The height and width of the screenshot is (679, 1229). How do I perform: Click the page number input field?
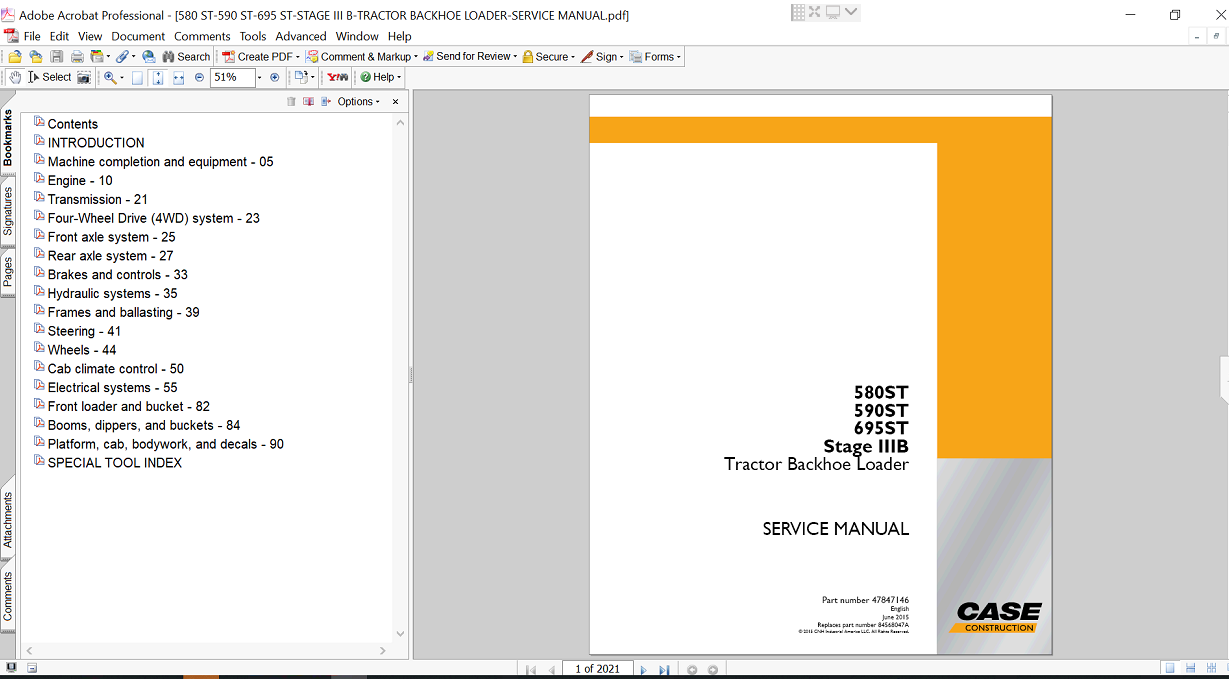pyautogui.click(x=597, y=669)
